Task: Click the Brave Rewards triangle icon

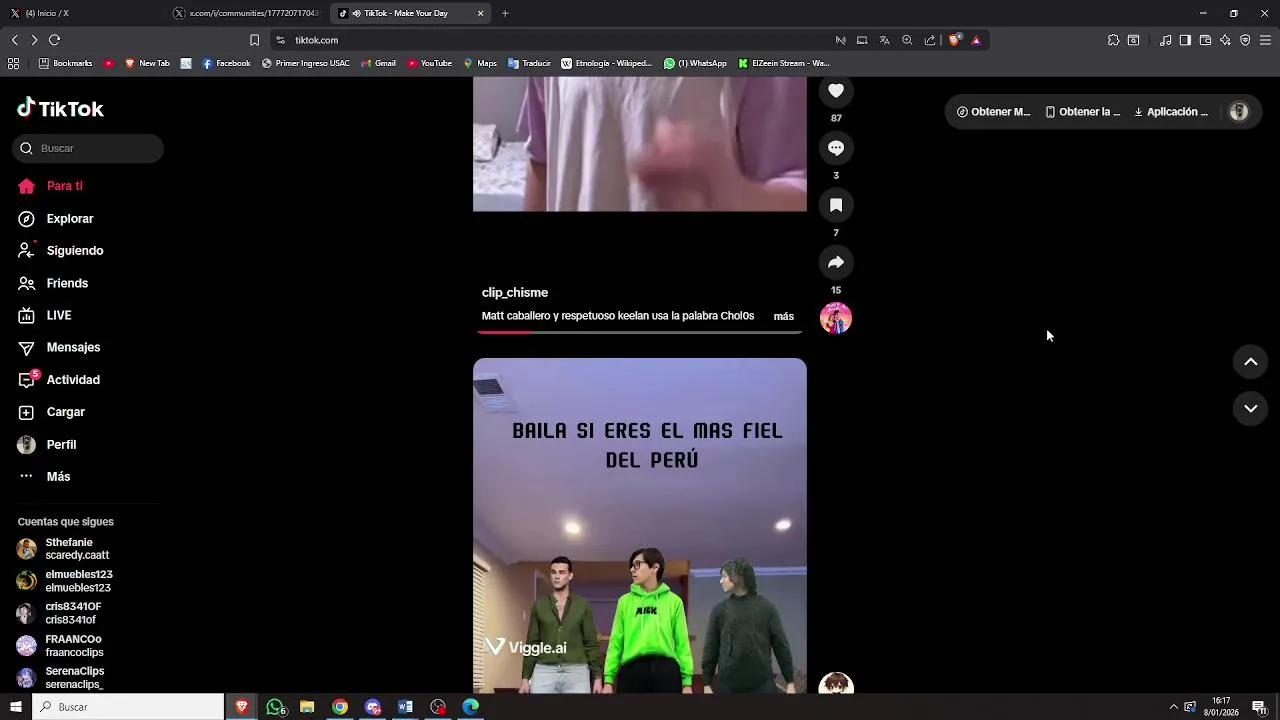Action: click(x=976, y=40)
